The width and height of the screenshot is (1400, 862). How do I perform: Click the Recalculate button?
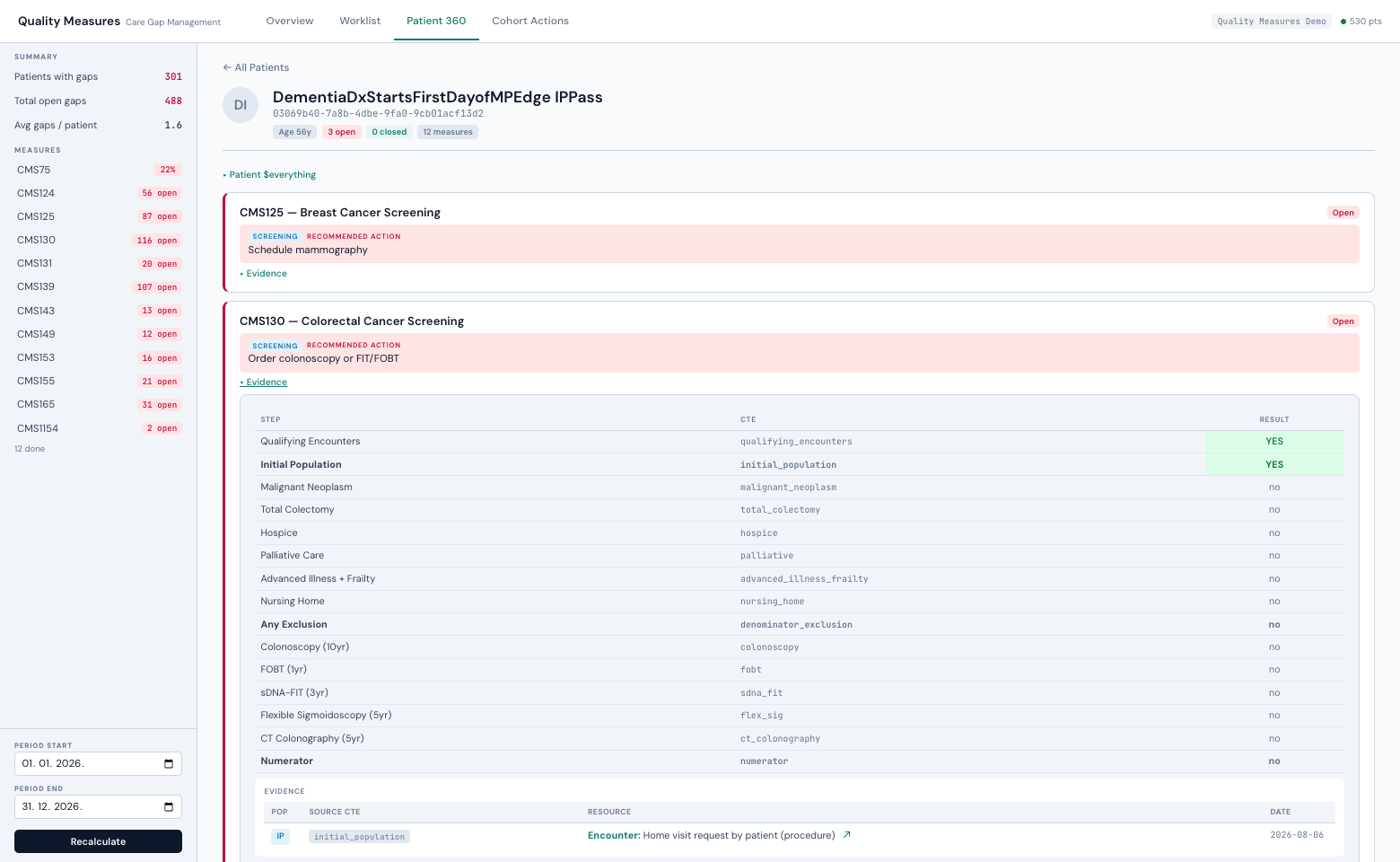(x=98, y=841)
